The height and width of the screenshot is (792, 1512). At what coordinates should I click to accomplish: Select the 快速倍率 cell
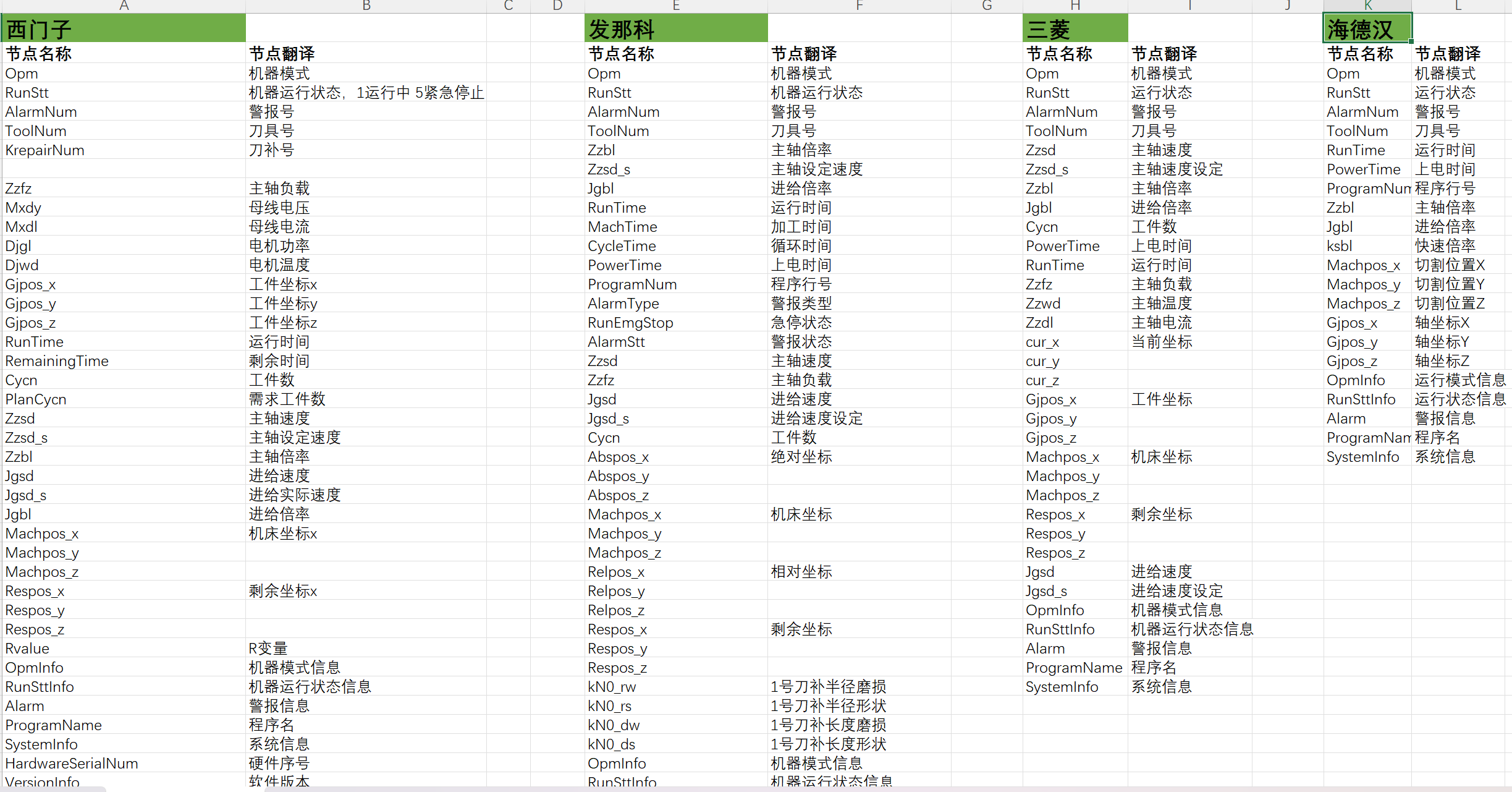[x=1445, y=246]
